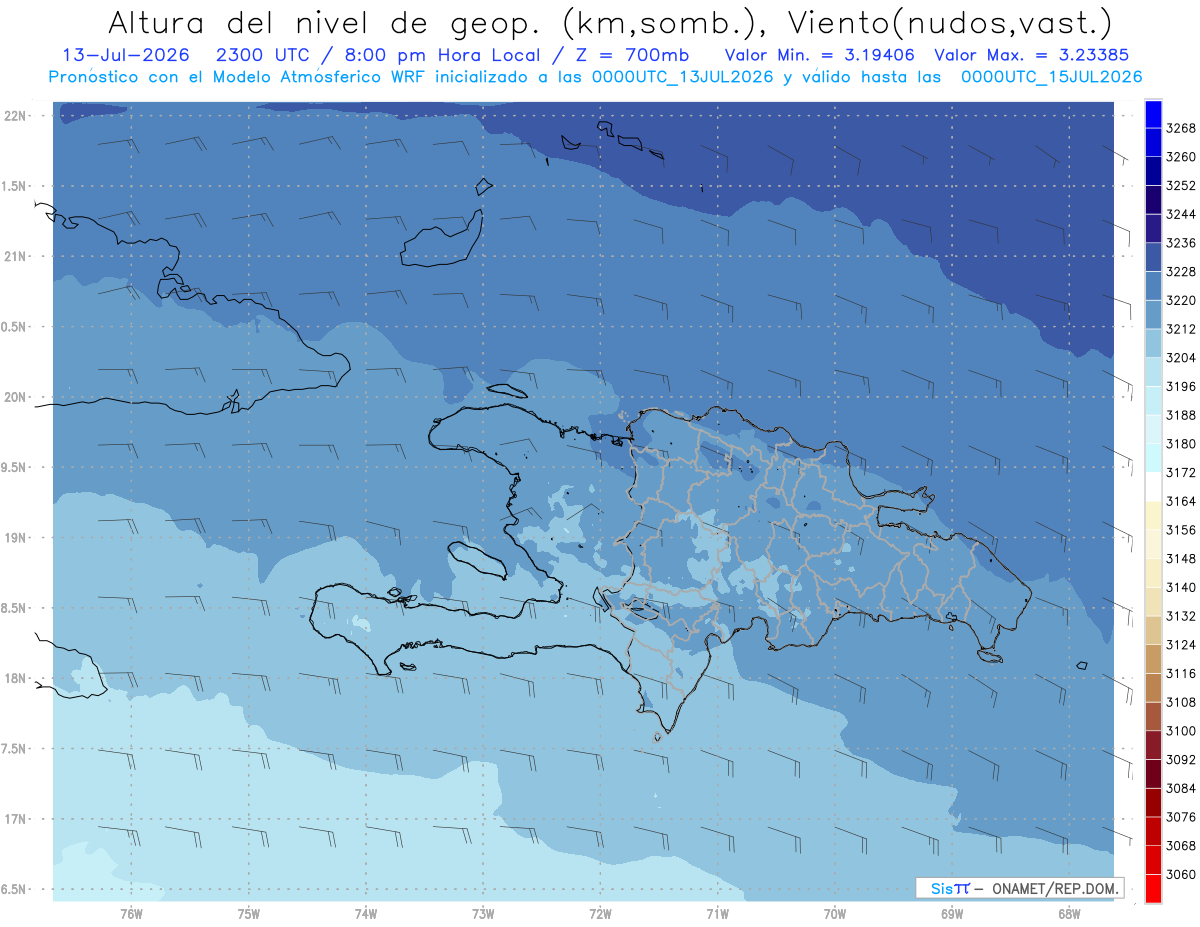Click the colorbar value '3108'
The image size is (1200, 927).
1181,703
